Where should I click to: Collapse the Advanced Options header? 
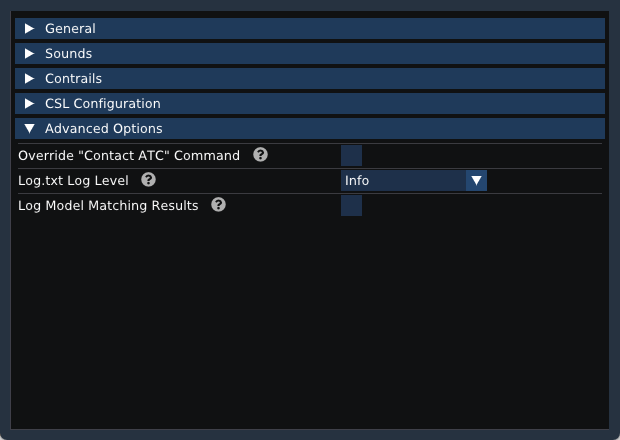coord(310,128)
